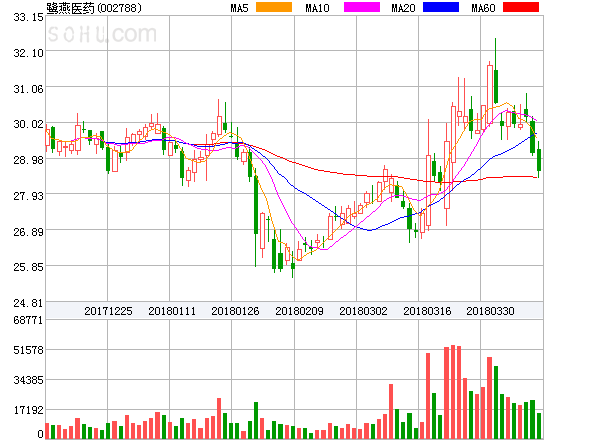This screenshot has height=440, width=600.
Task: Click the 68771 volume axis label
Action: click(28, 320)
